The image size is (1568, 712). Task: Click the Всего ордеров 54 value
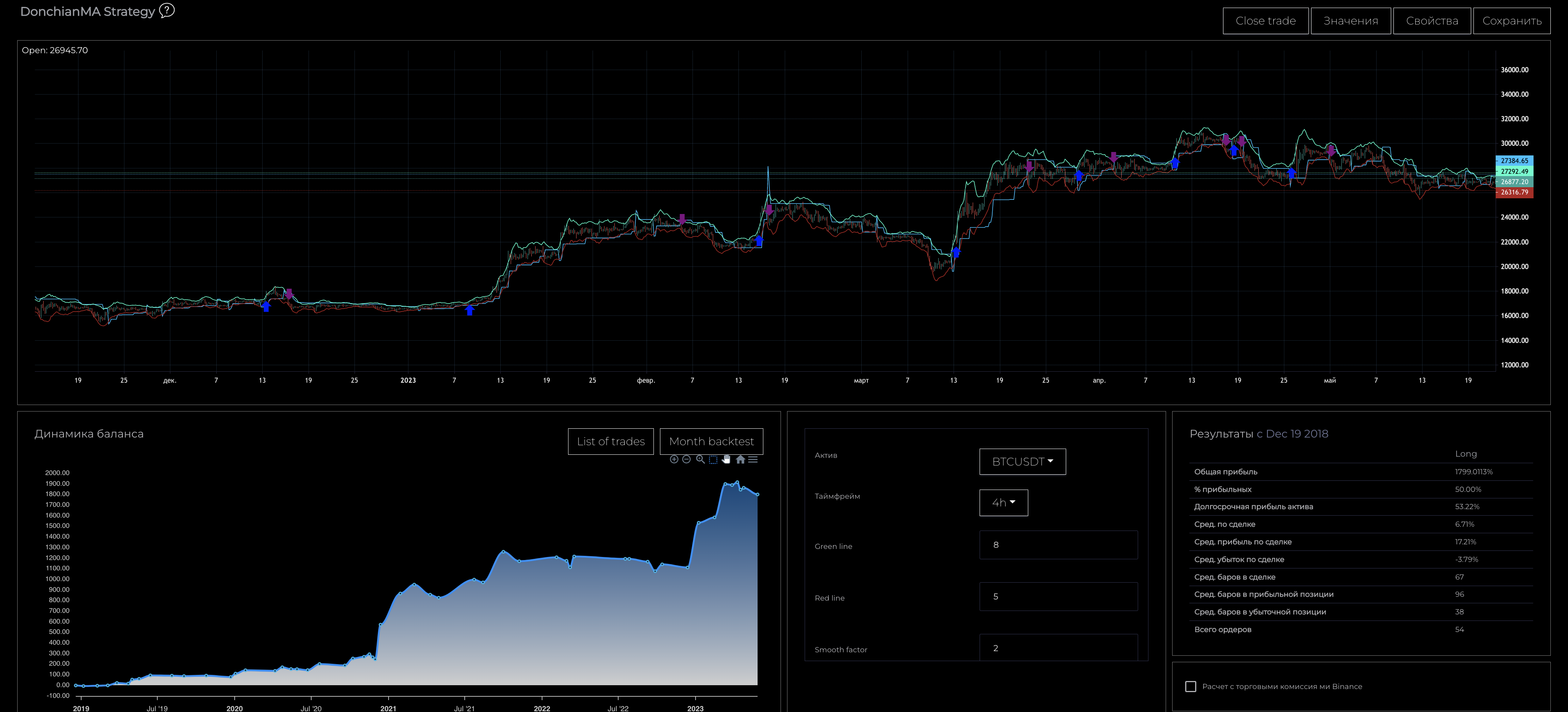[1459, 629]
